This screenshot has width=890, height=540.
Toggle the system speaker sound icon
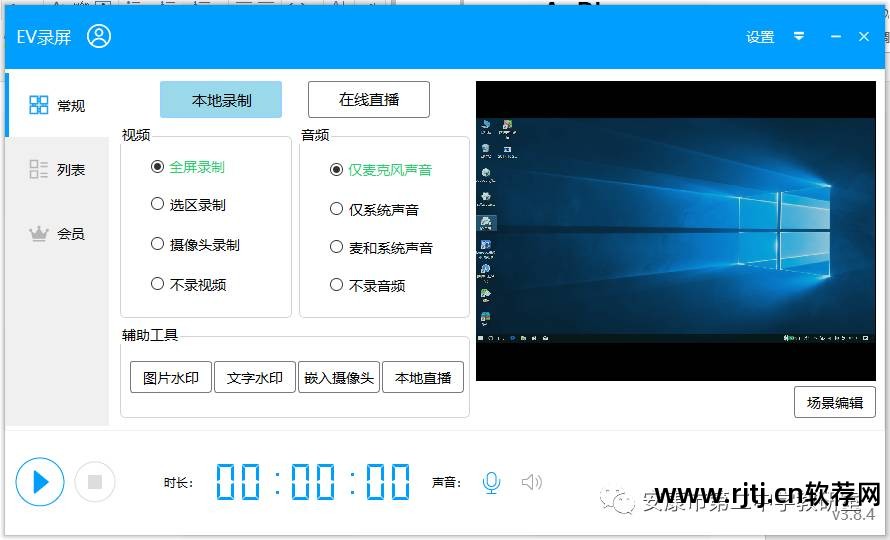(x=531, y=482)
